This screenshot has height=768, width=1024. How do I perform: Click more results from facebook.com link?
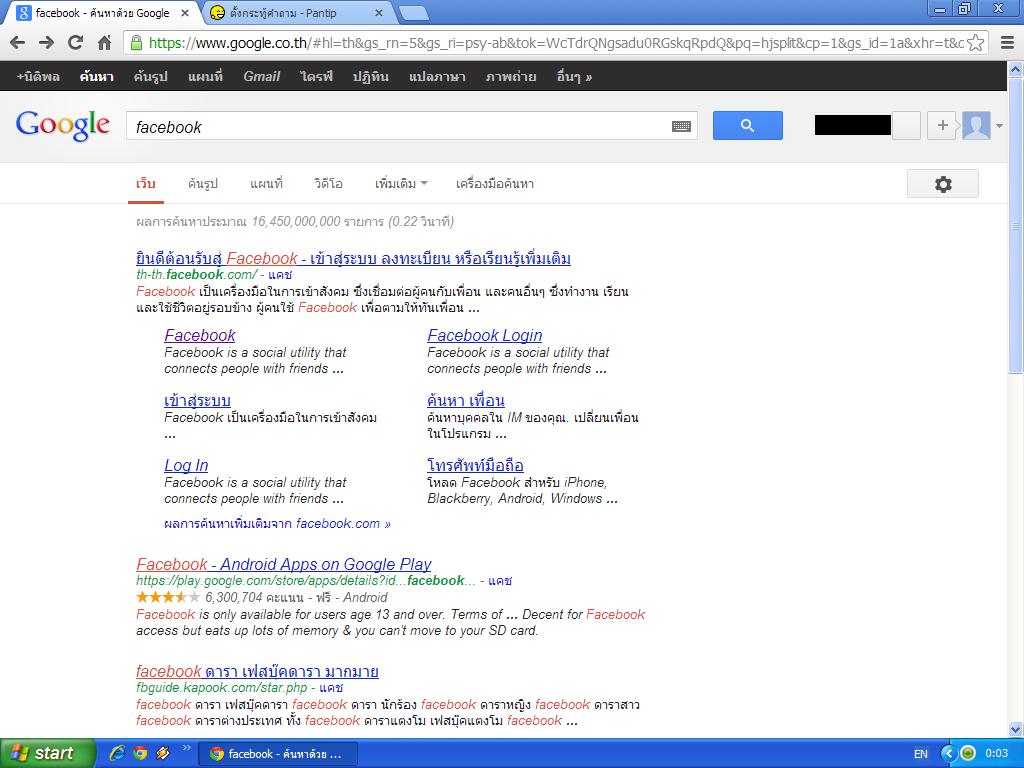pyautogui.click(x=277, y=524)
